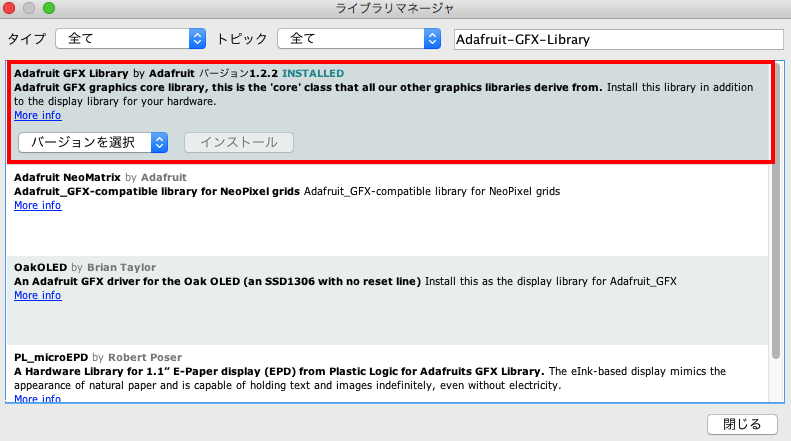Image resolution: width=791 pixels, height=441 pixels.
Task: Open More info link for PL_microEPD
Action: coord(38,398)
